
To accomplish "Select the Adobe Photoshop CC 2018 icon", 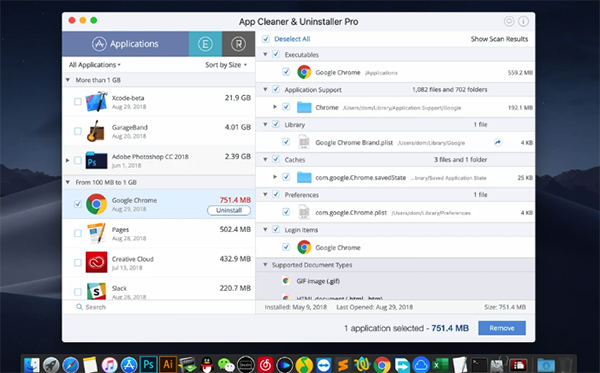I will pyautogui.click(x=96, y=160).
